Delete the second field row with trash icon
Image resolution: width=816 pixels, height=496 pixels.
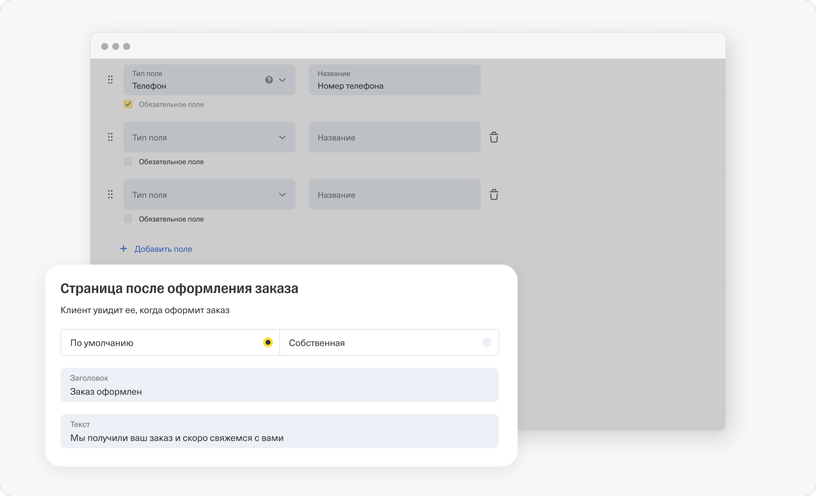[x=494, y=137]
